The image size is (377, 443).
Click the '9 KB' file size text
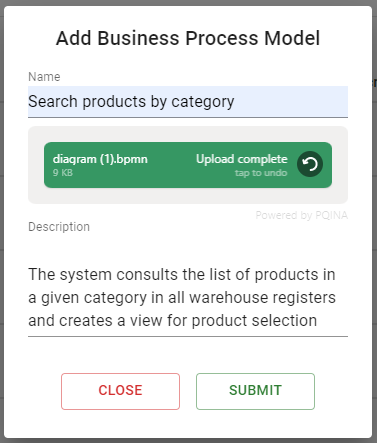click(x=63, y=173)
